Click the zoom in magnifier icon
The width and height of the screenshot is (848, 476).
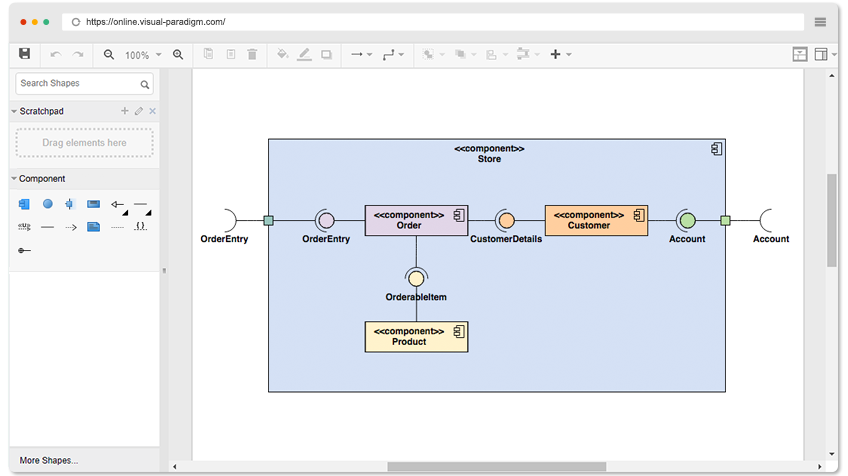[x=178, y=55]
